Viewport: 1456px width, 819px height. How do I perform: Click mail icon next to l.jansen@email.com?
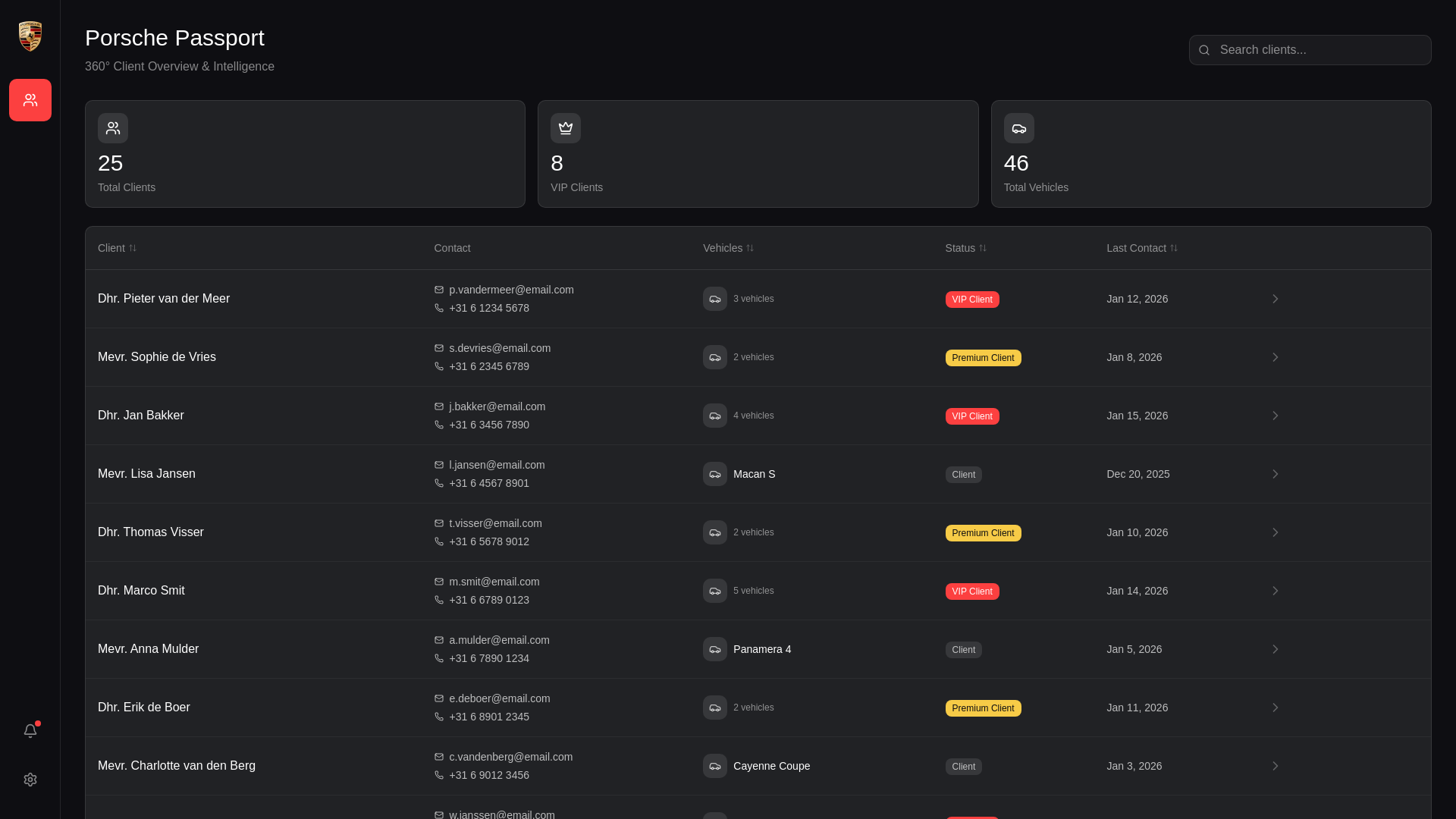439,465
